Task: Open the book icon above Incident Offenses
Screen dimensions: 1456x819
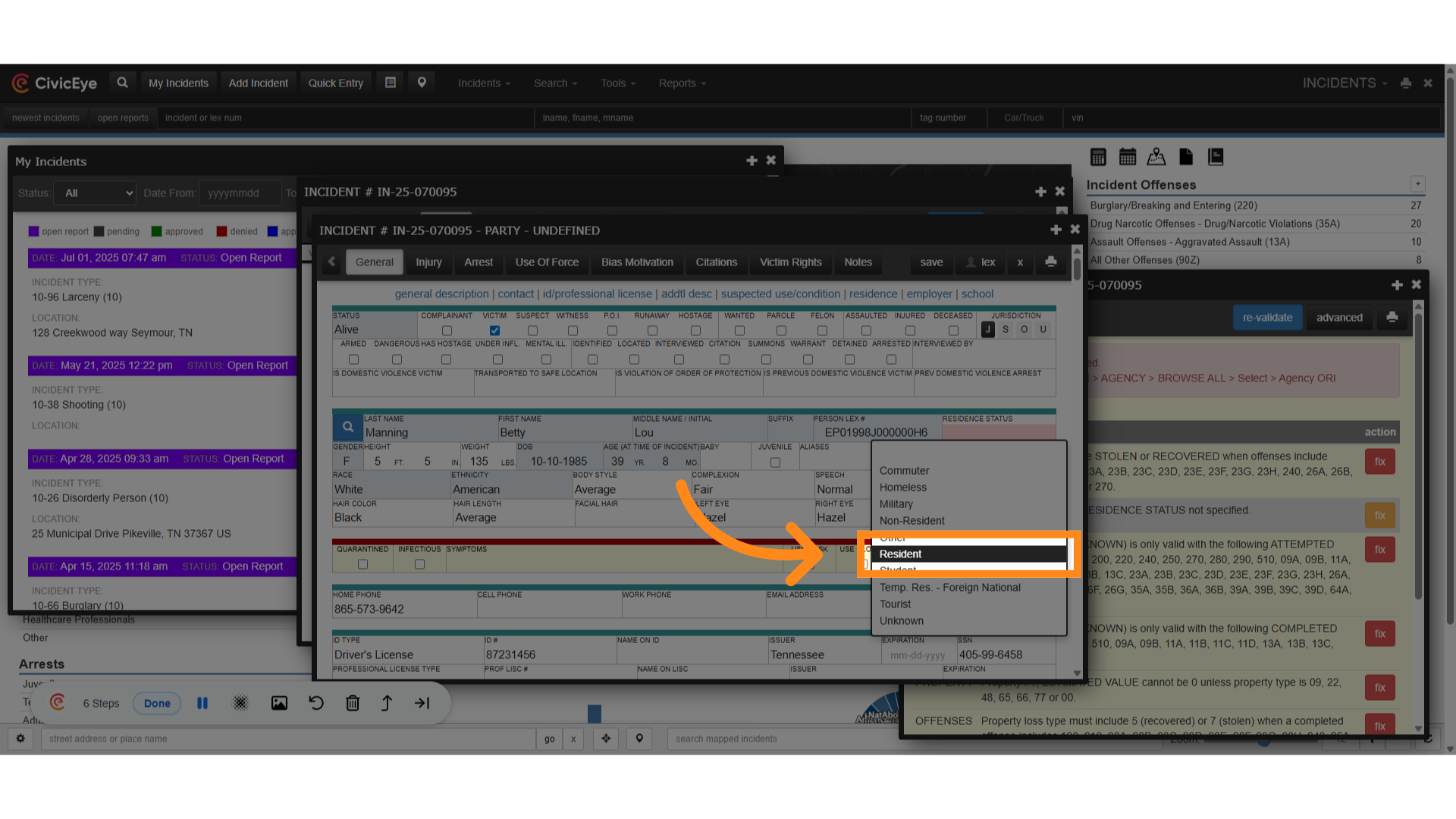Action: point(1216,157)
